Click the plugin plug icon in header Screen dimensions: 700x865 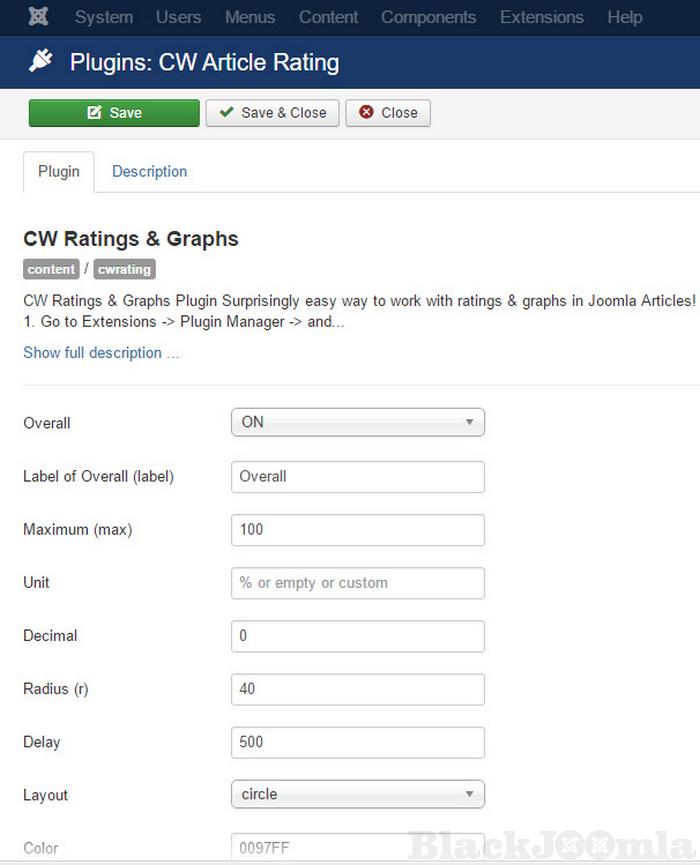(40, 62)
